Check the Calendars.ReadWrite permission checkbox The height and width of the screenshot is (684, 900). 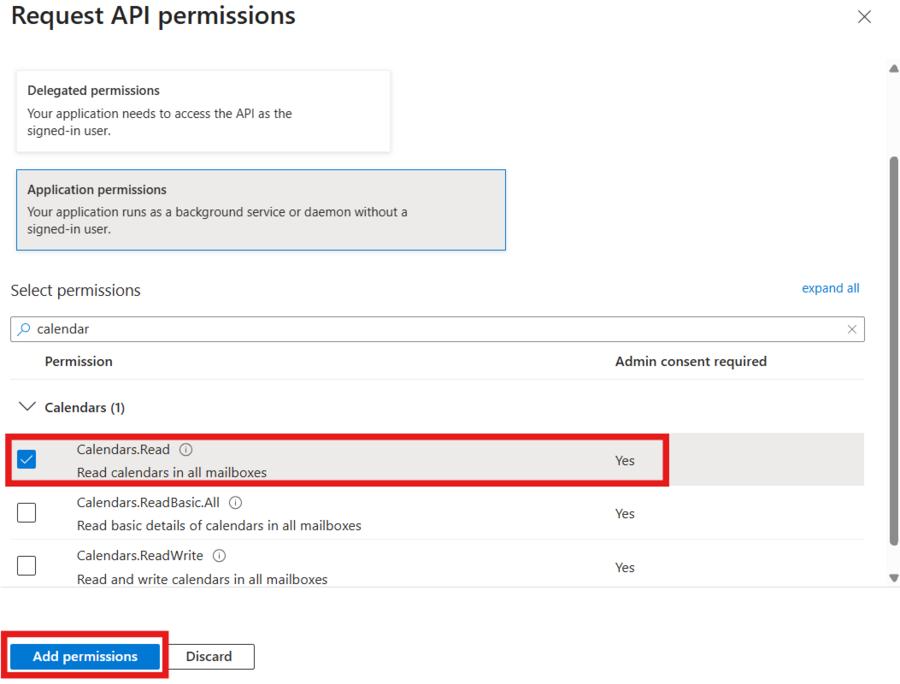click(26, 565)
